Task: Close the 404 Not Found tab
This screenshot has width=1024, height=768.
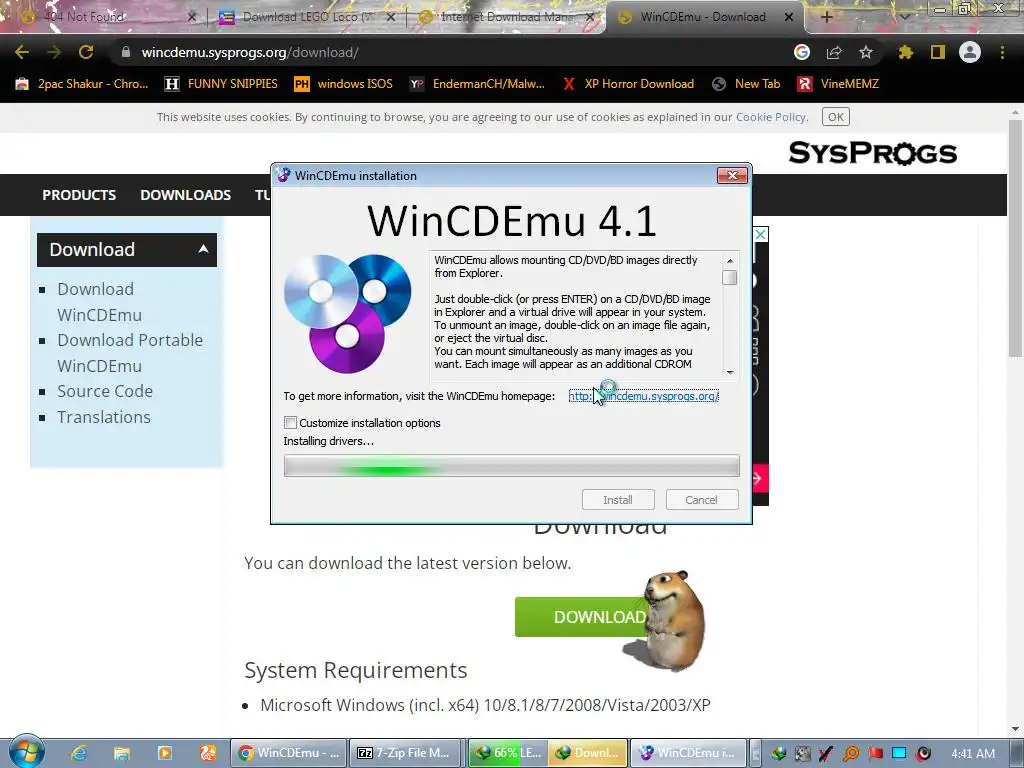Action: (x=191, y=17)
